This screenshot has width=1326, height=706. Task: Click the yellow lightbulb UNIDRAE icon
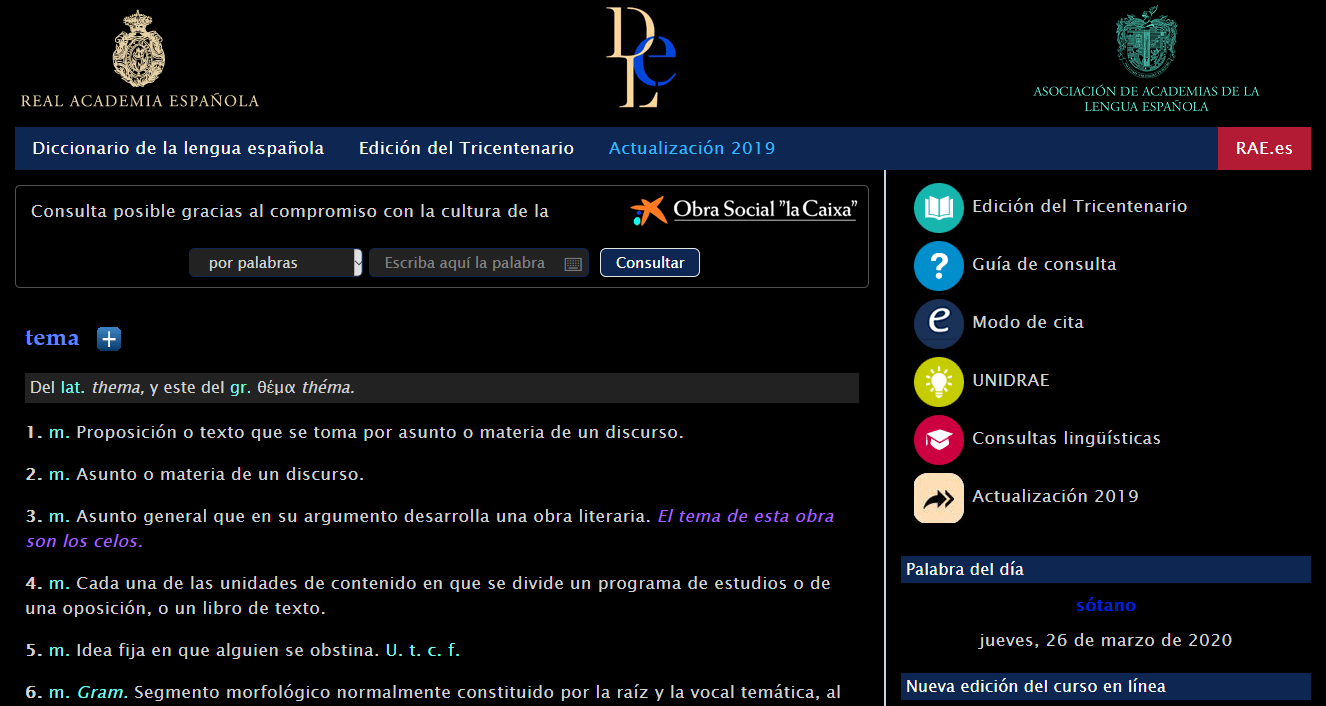tap(939, 381)
